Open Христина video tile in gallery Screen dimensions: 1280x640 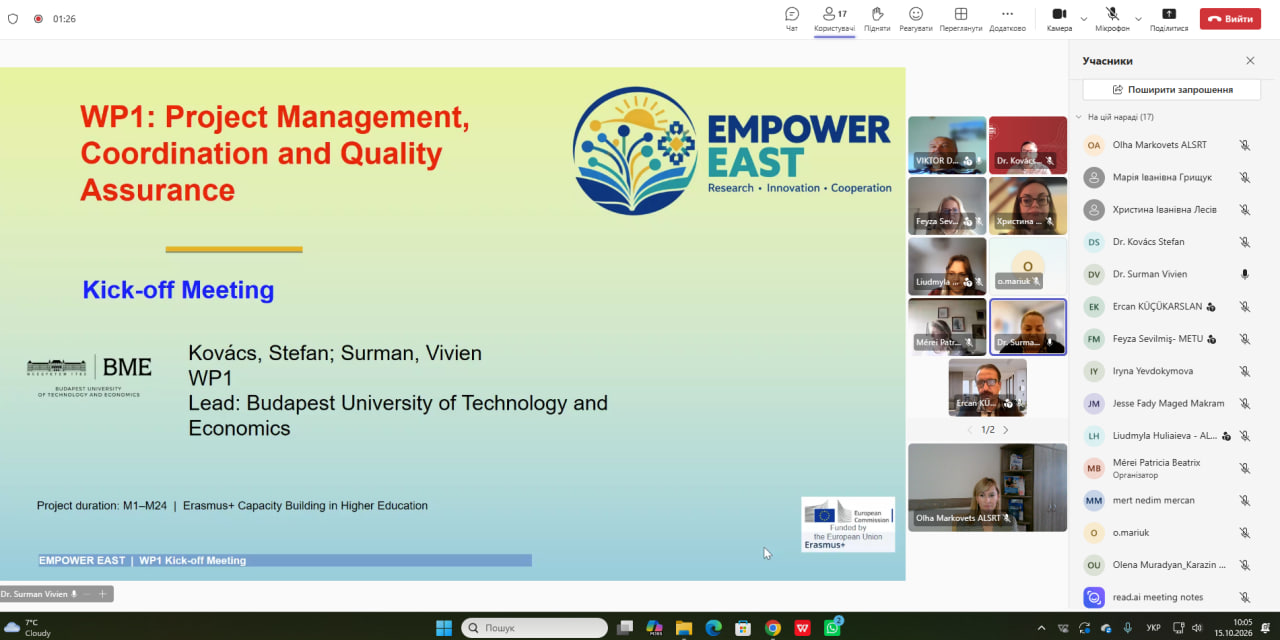tap(1028, 206)
